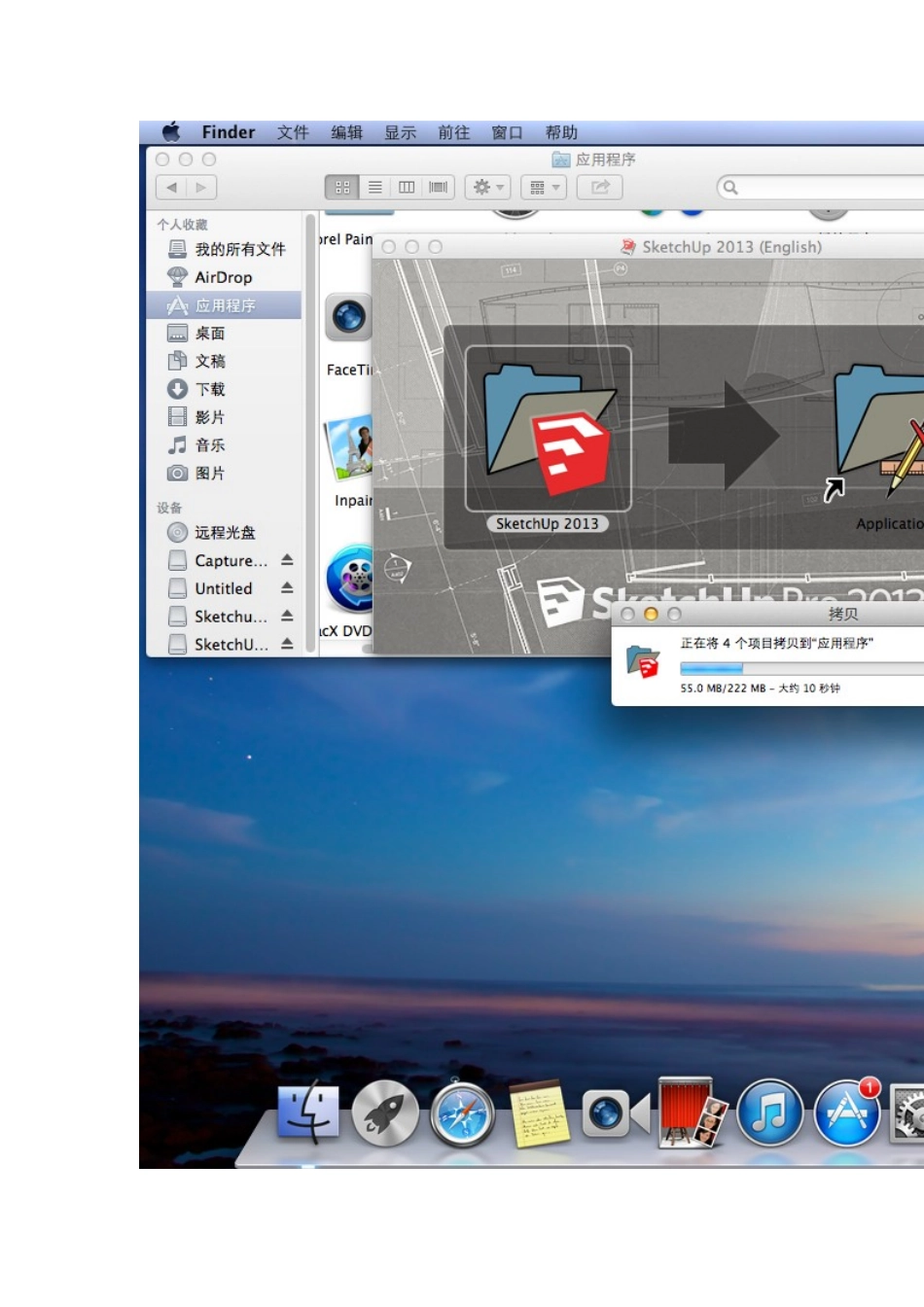Select the FaceTime app icon
924x1307 pixels.
click(349, 317)
